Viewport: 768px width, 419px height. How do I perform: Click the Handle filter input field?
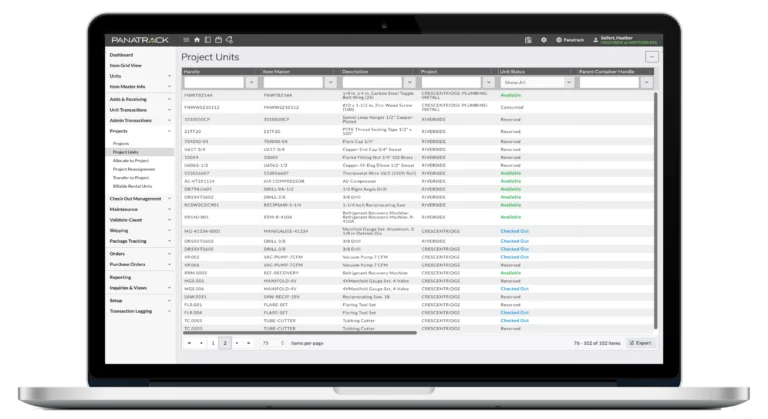click(x=214, y=82)
